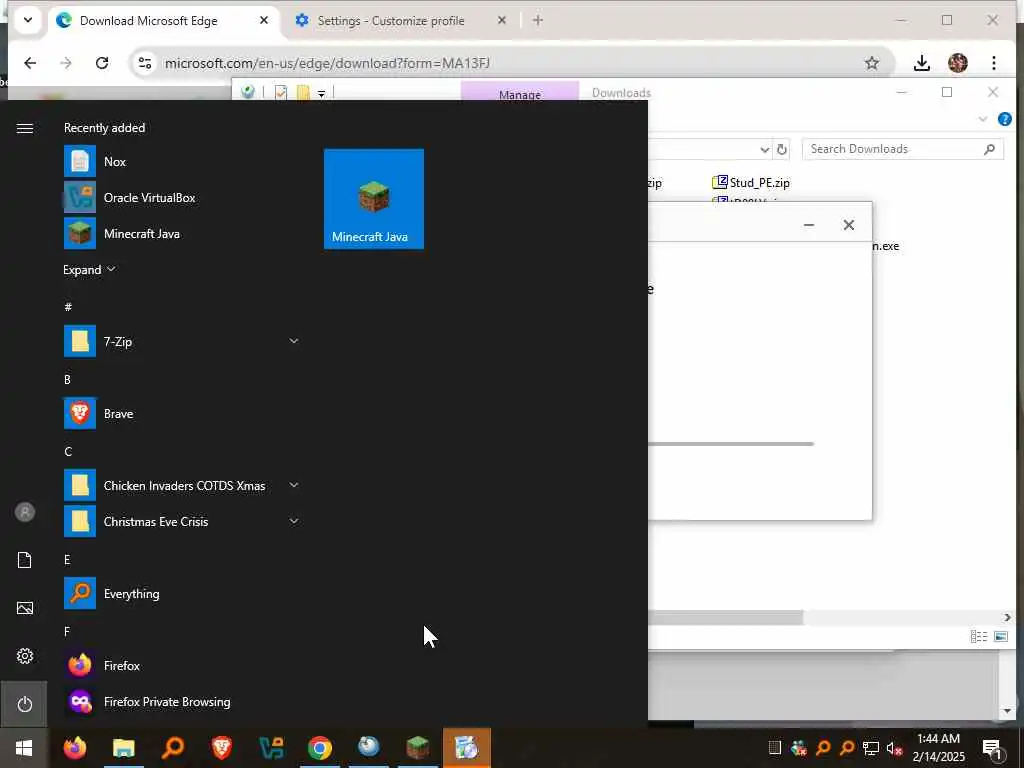Viewport: 1024px width, 768px height.
Task: Open Minecraft Java in Recently added list
Action: click(182, 233)
